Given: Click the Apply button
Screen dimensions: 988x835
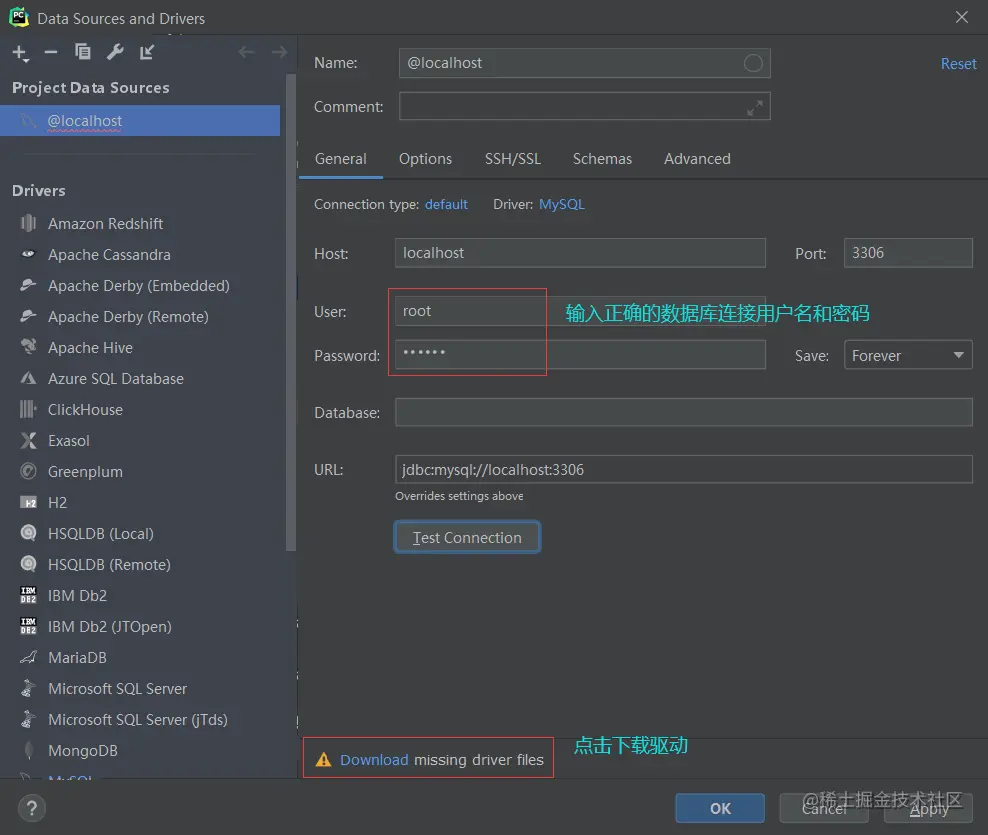Looking at the screenshot, I should 928,809.
